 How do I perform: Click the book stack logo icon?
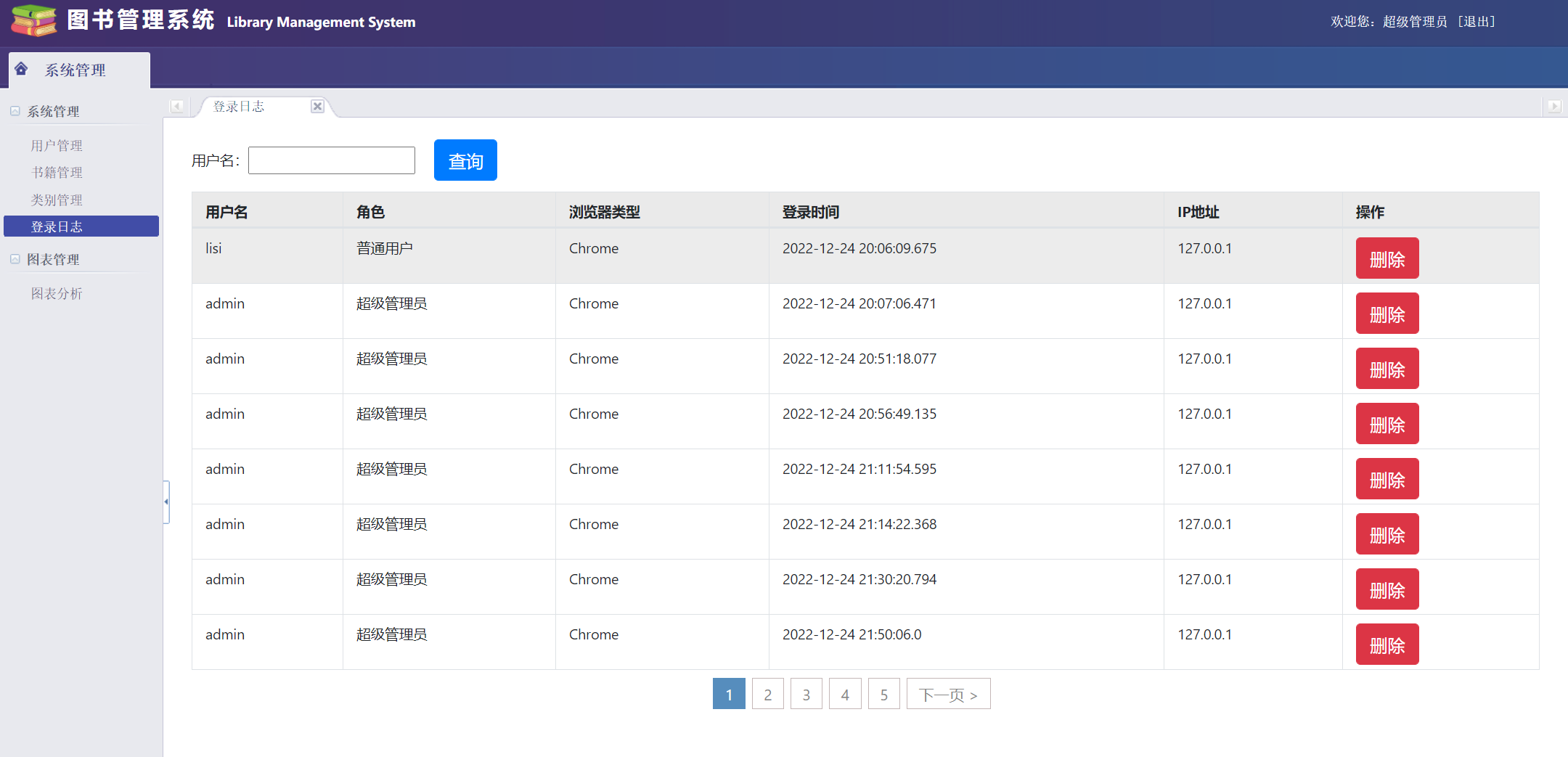[x=33, y=20]
